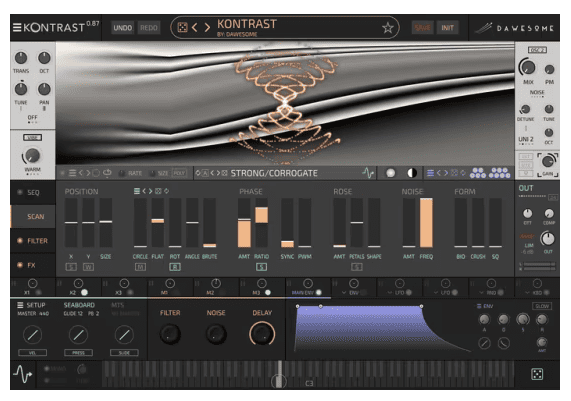Open the main hamburger menu beside KONTRAST logo

tap(17, 28)
